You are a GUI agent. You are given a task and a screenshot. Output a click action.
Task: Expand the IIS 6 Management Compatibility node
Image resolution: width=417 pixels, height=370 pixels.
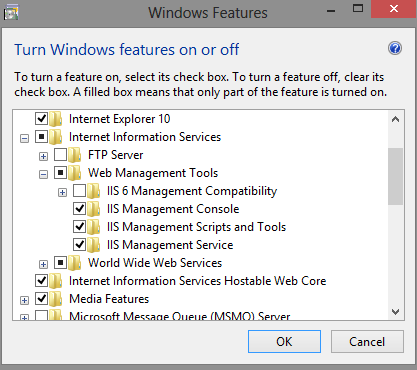(62, 192)
